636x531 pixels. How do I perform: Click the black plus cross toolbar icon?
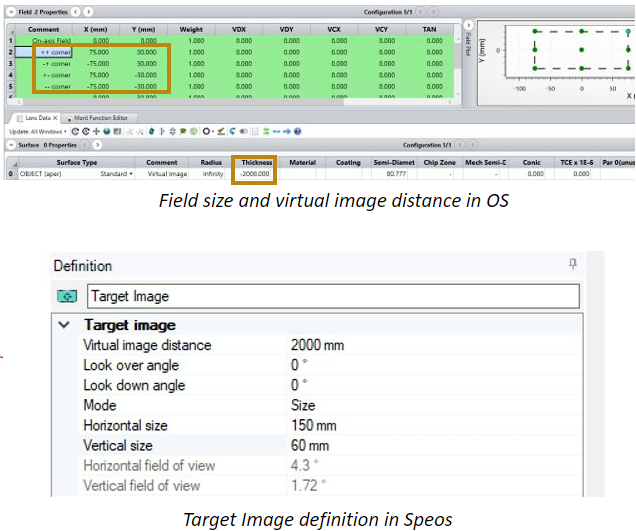click(x=96, y=131)
